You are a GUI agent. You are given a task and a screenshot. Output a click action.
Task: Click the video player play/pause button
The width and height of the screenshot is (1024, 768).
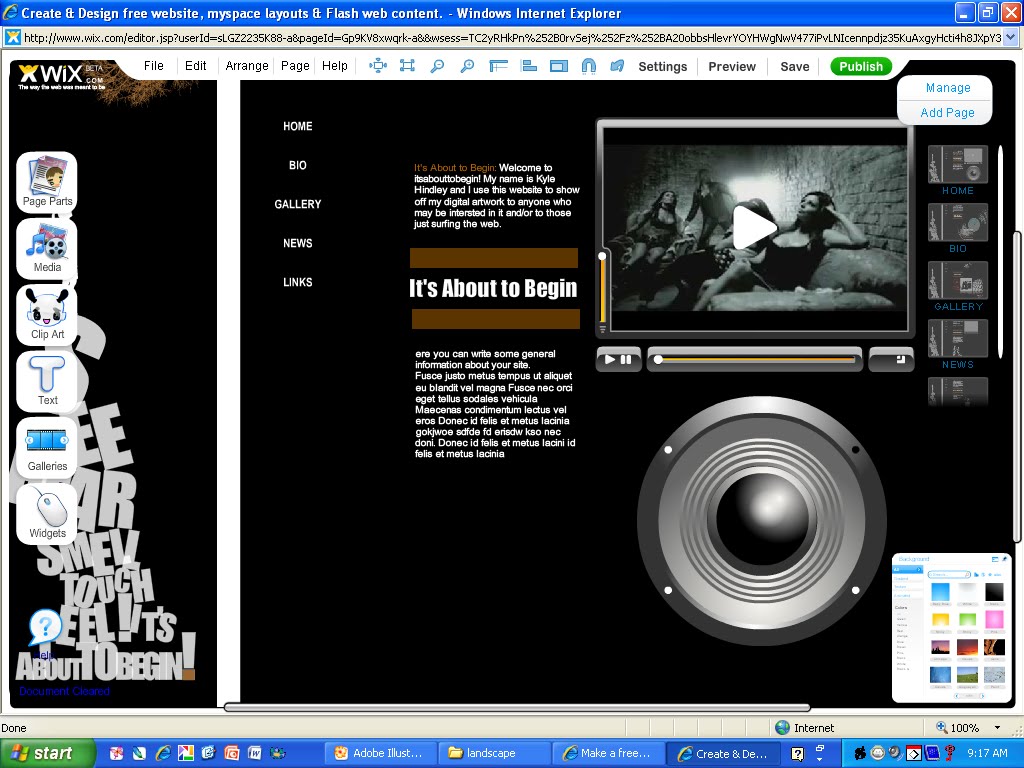coord(618,359)
